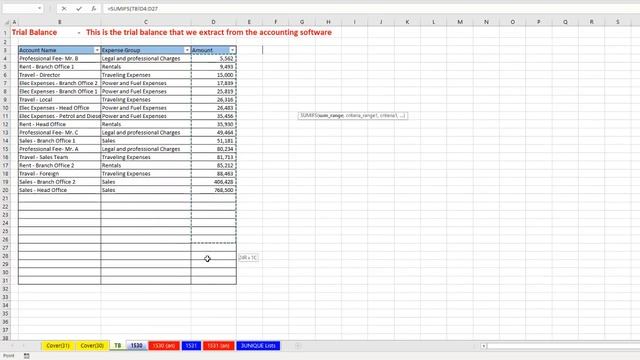Cancel the formula entry with the X icon

(x=64, y=9)
